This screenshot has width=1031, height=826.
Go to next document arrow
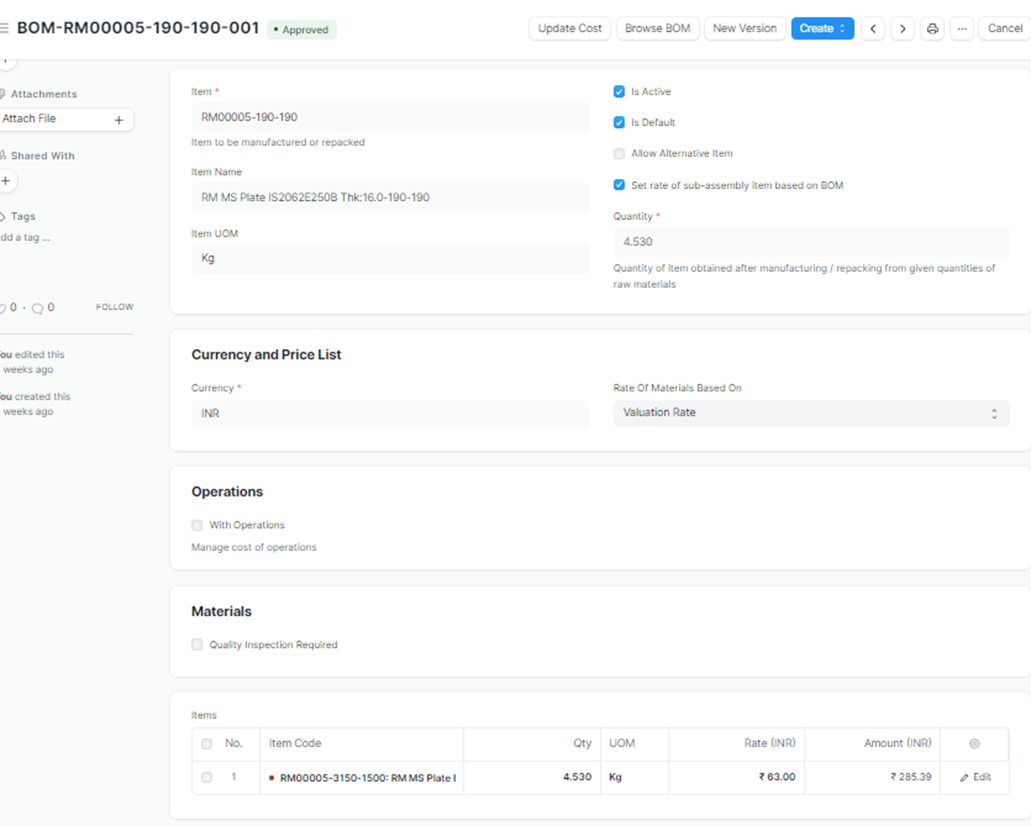[902, 29]
